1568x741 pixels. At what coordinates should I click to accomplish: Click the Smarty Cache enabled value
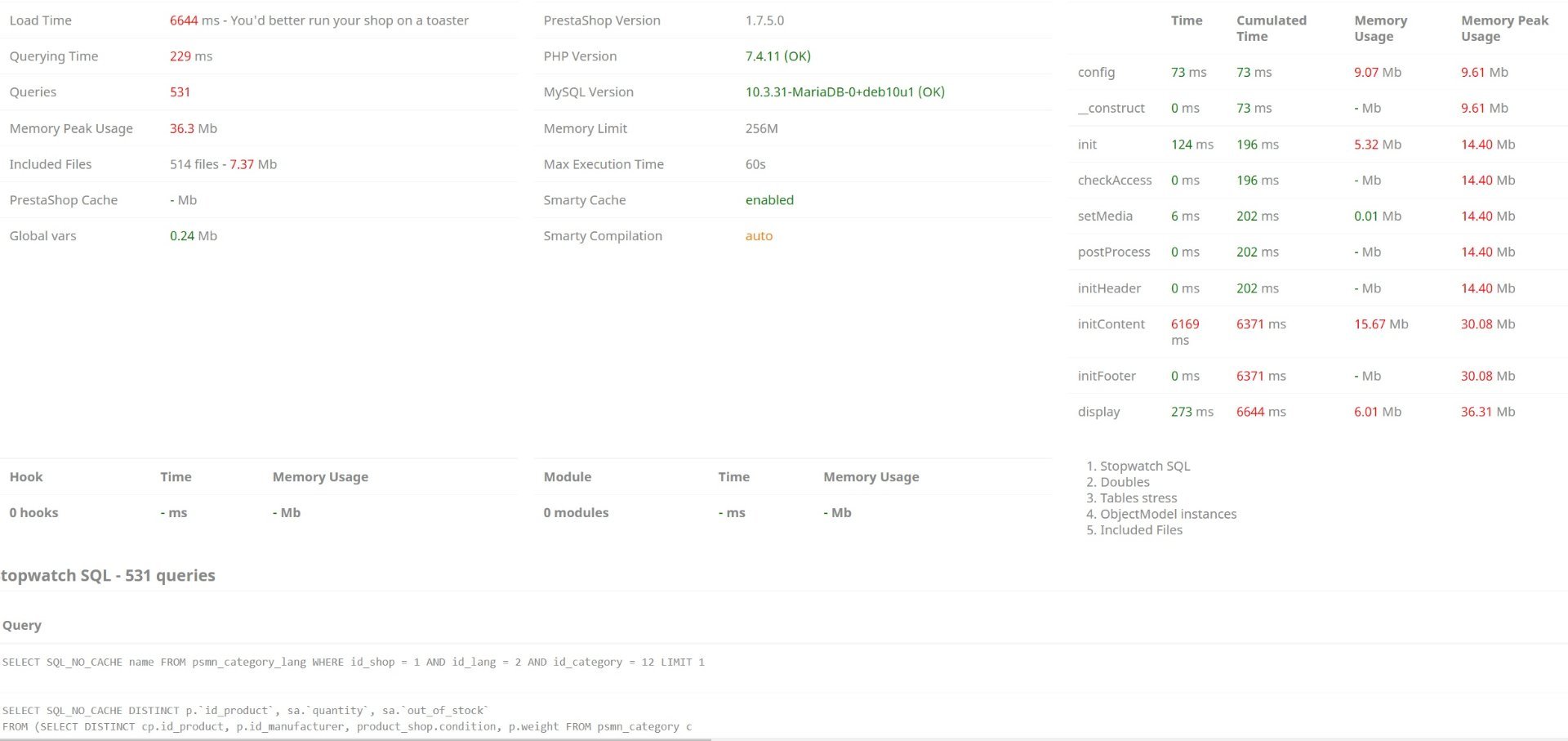pos(769,200)
